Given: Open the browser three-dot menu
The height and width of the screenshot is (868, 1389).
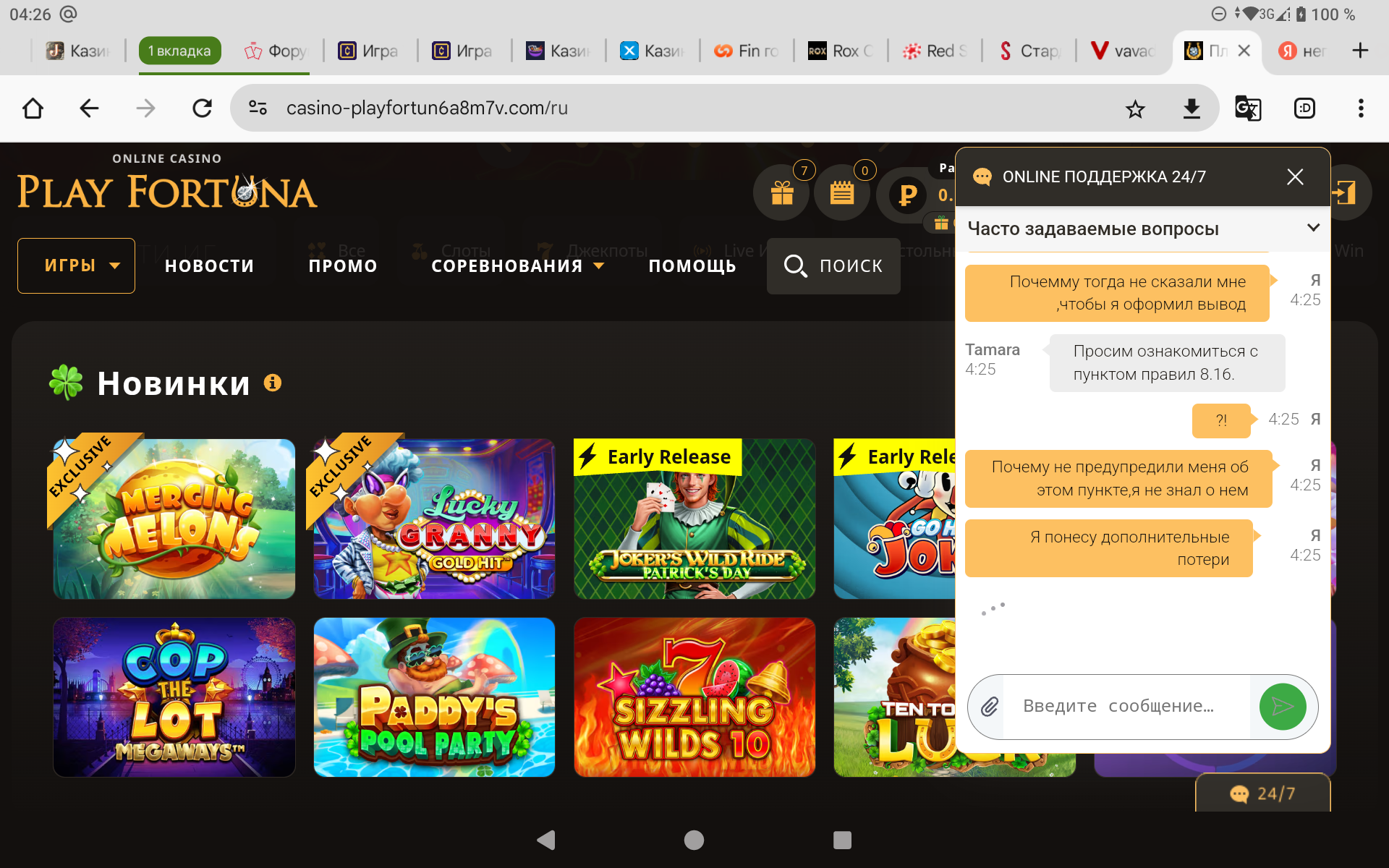Looking at the screenshot, I should click(1360, 109).
